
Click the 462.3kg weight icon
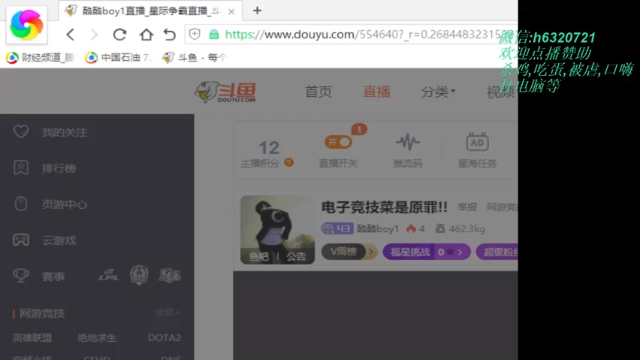(440, 229)
